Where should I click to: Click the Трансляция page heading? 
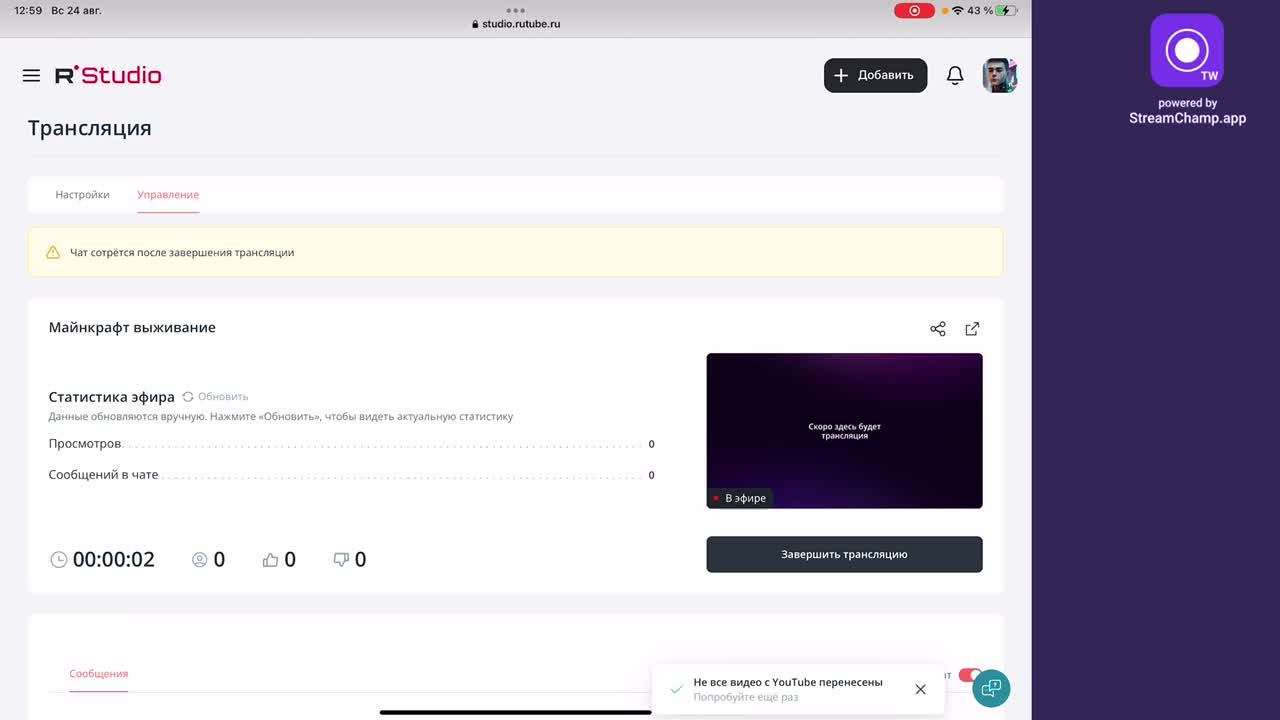[90, 128]
